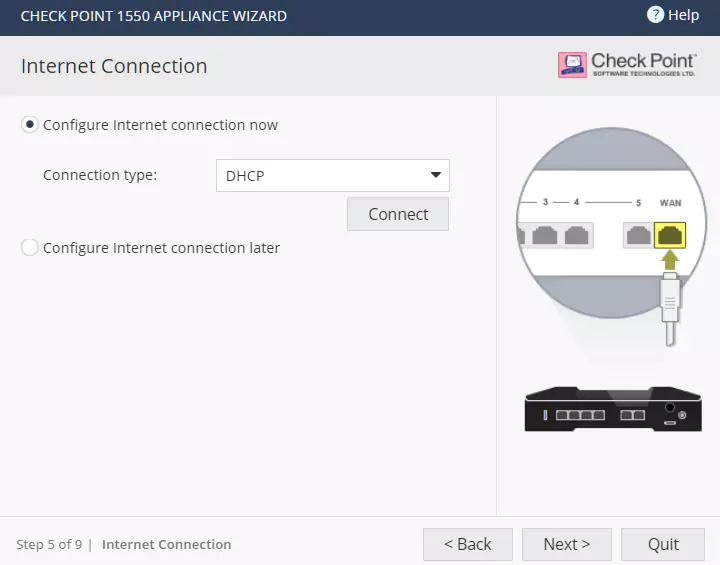Screen dimensions: 720x565
Task: Open the Help link text
Action: click(684, 15)
